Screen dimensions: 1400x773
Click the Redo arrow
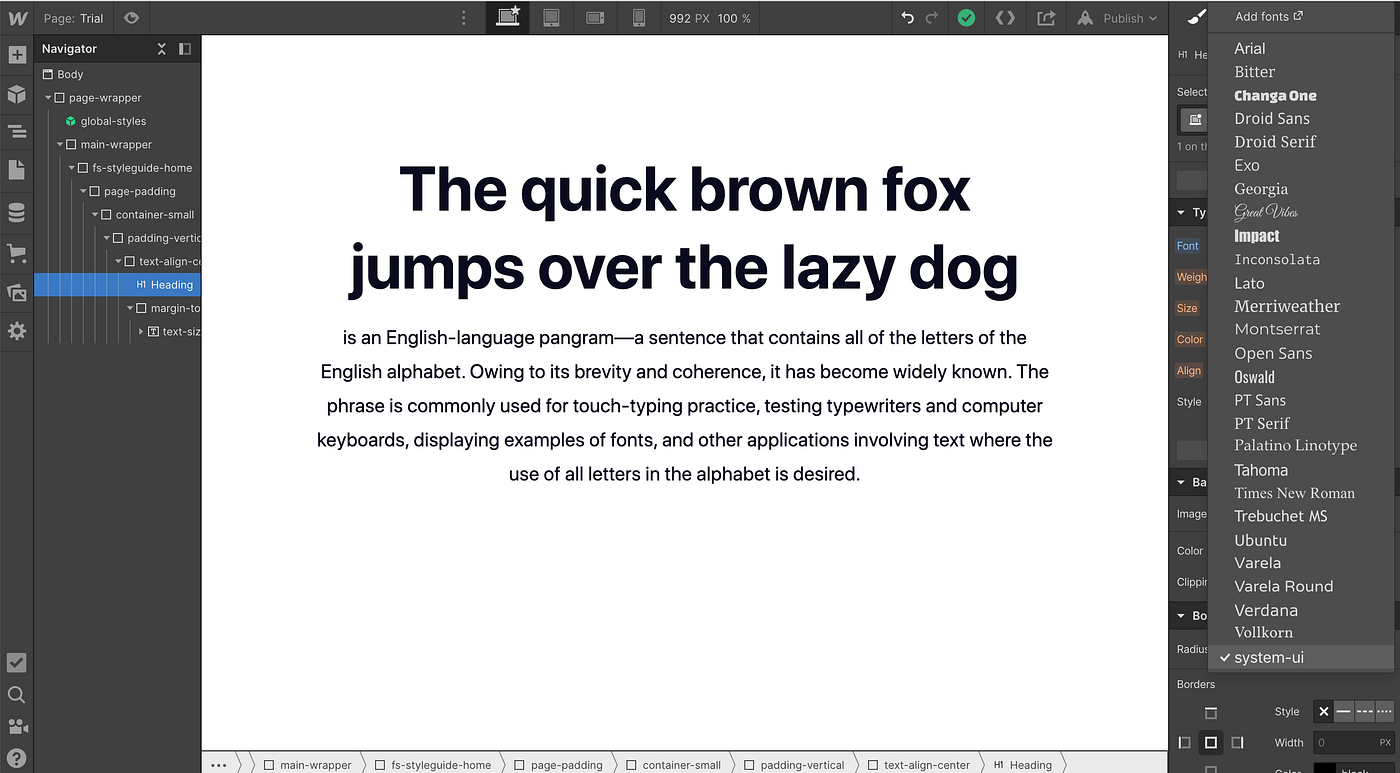tap(932, 18)
